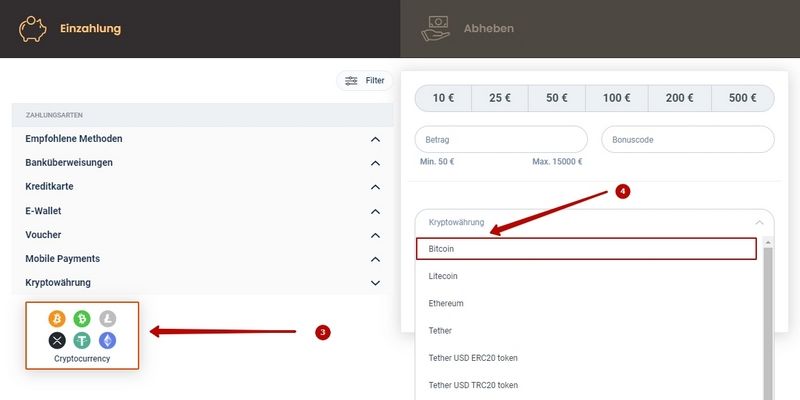Screen dimensions: 800x400
Task: Select Ethereum in the dropdown list
Action: click(x=446, y=303)
